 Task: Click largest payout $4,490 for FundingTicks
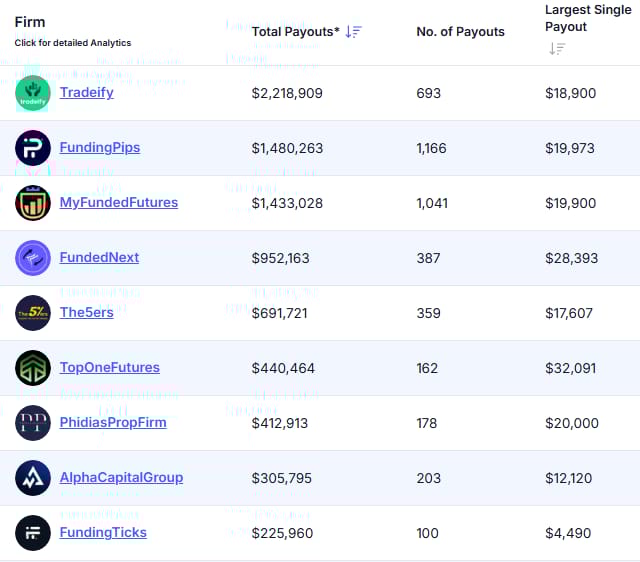pos(568,533)
